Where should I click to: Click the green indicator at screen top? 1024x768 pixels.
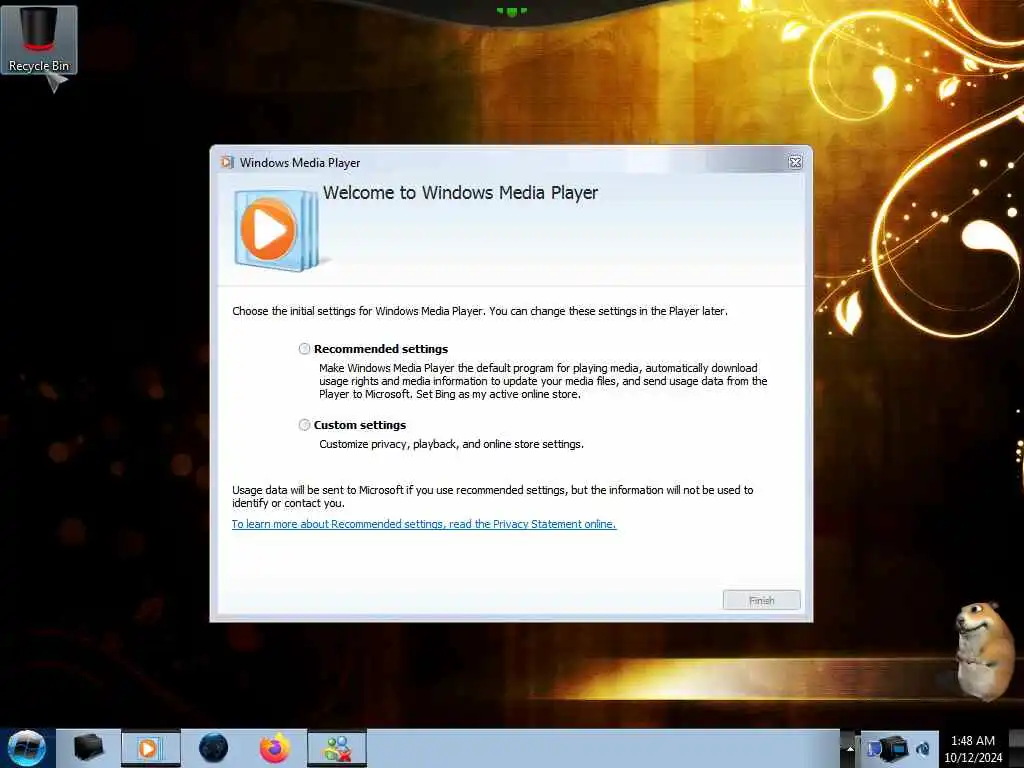(511, 11)
